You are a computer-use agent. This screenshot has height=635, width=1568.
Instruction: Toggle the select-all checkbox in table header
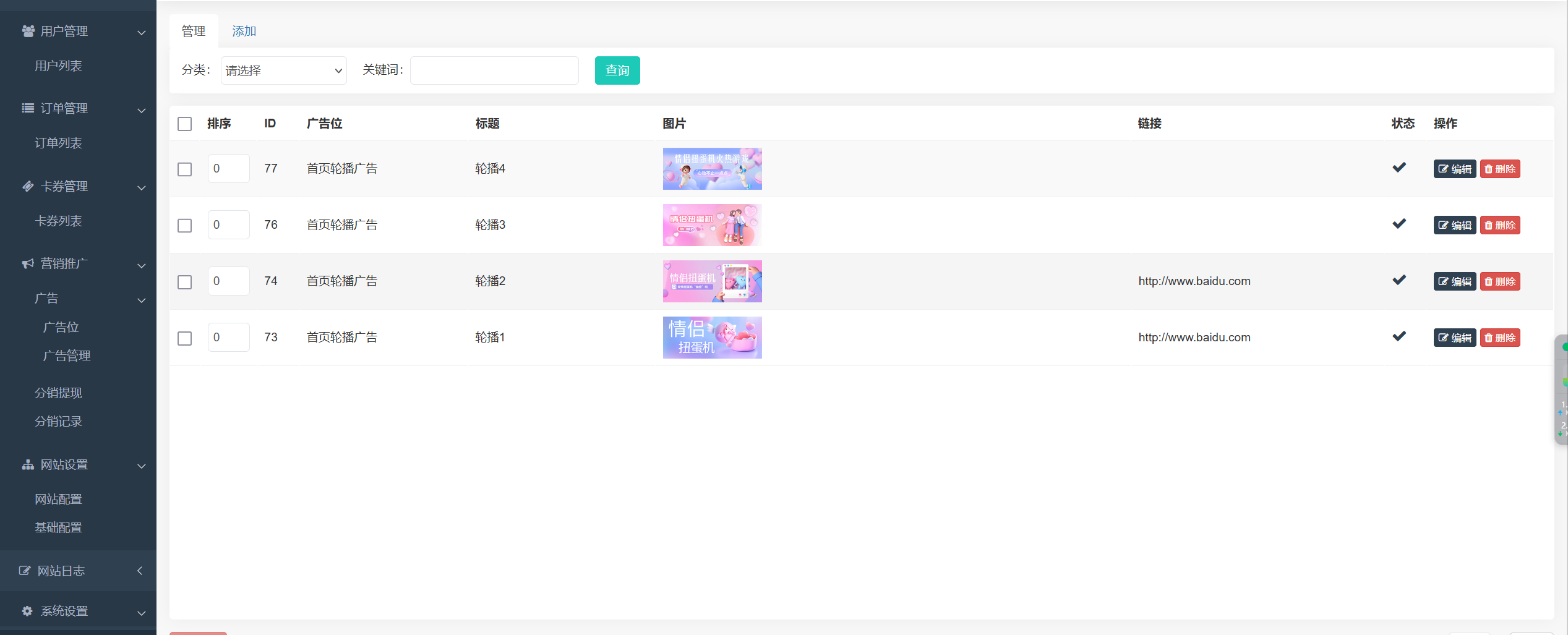coord(184,124)
